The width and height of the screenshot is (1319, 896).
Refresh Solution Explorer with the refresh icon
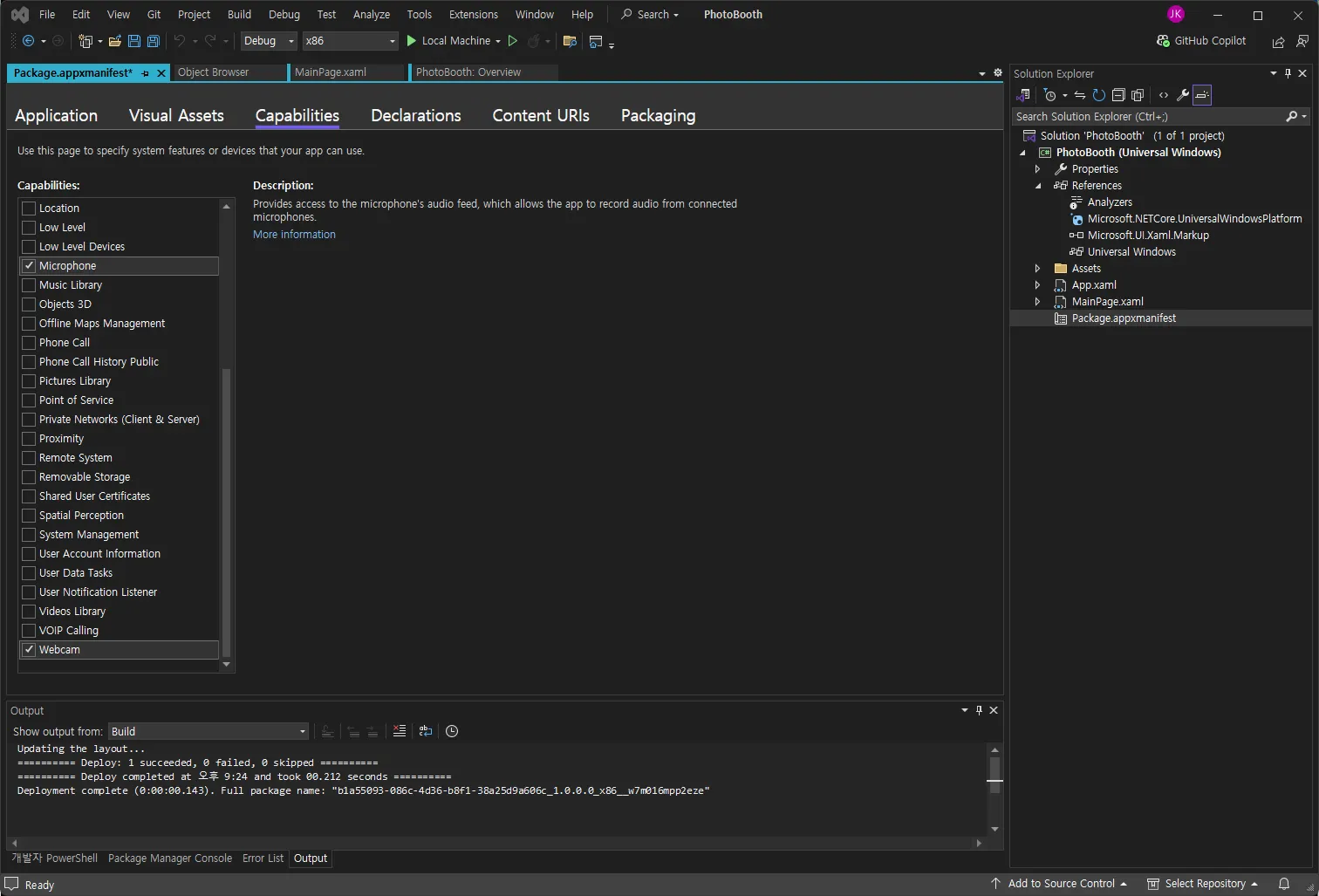pyautogui.click(x=1099, y=95)
